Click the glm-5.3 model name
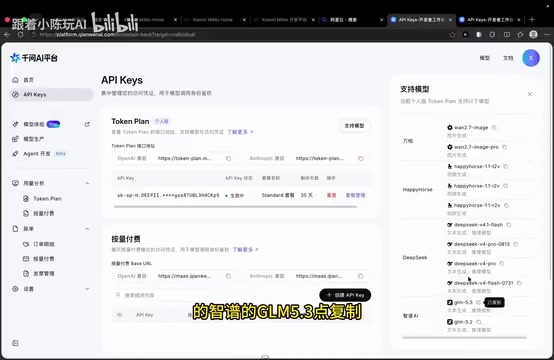Screen dimensions: 554x360 pyautogui.click(x=463, y=302)
